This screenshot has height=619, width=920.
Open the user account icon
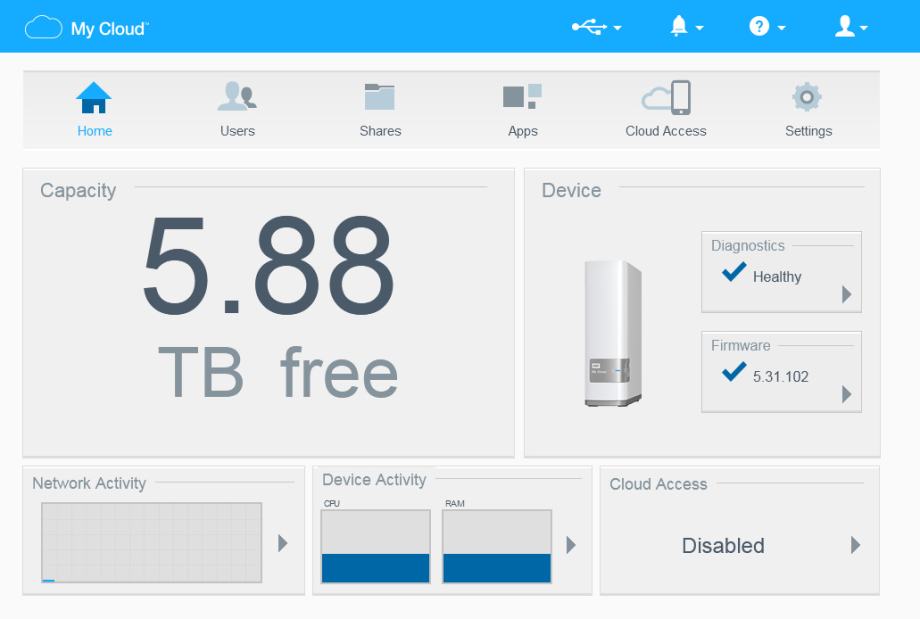tap(844, 26)
